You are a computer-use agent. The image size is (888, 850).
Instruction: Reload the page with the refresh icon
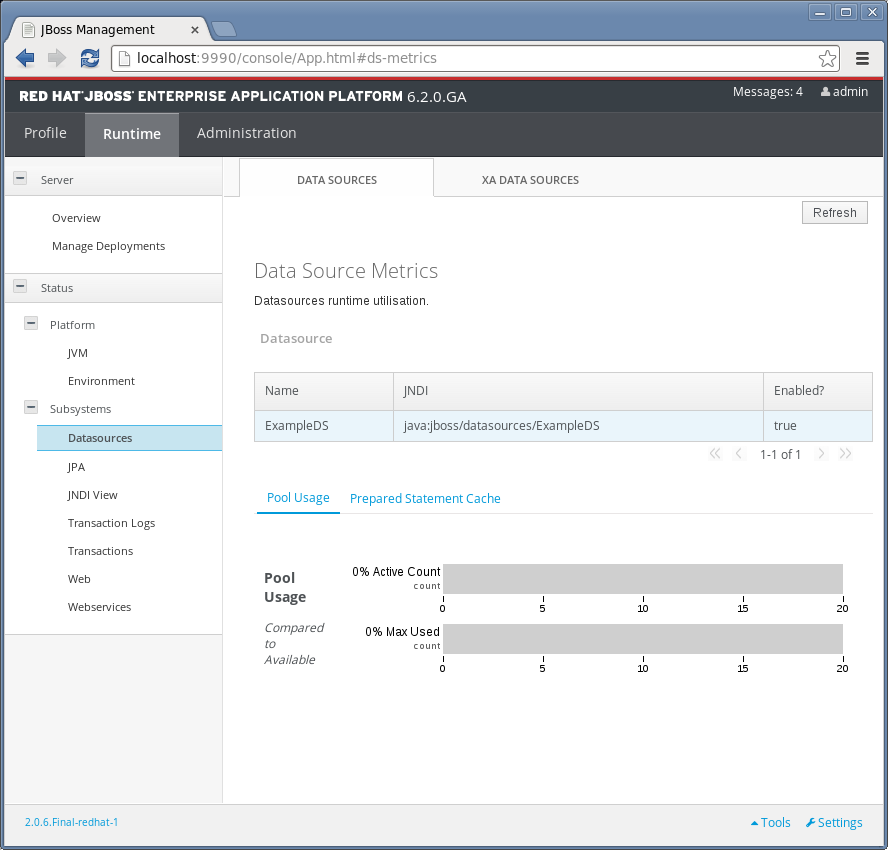90,58
